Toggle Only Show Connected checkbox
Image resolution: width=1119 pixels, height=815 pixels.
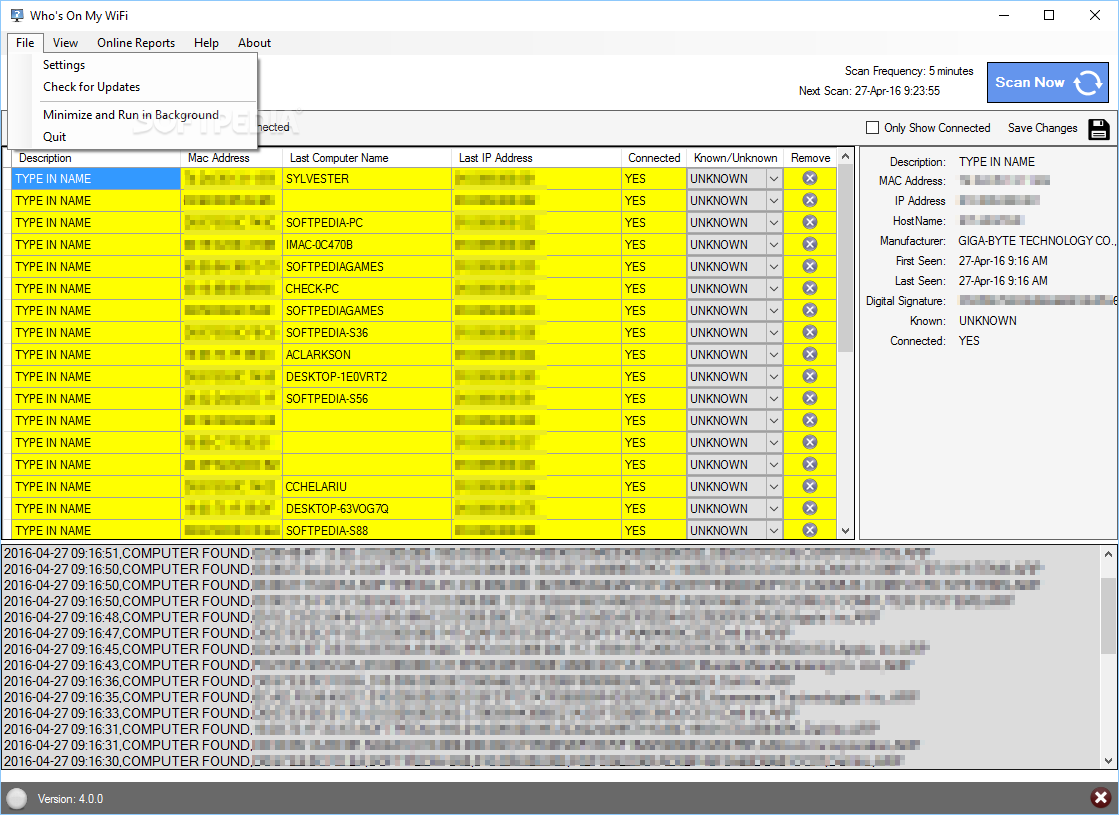pos(872,128)
